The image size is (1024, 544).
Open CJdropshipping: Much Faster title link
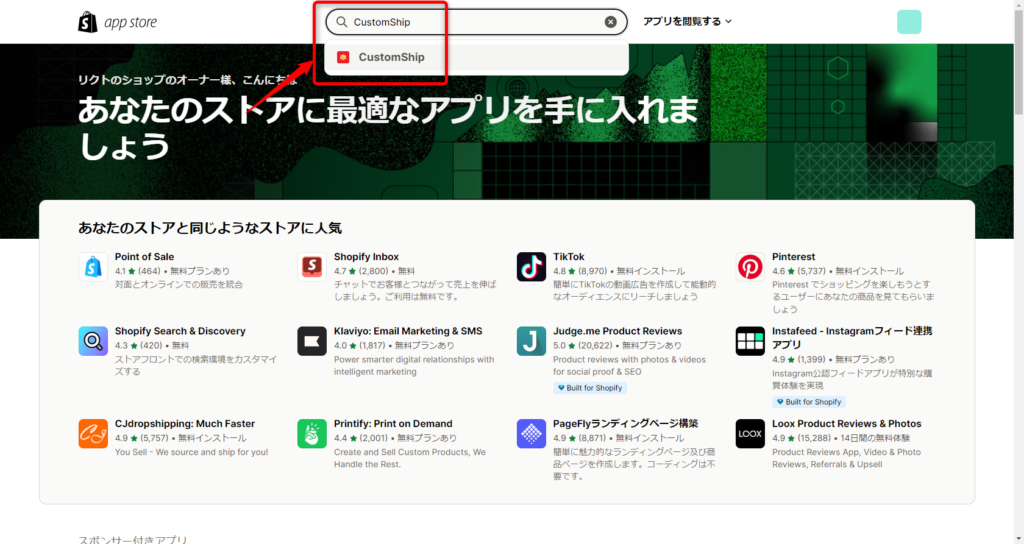(x=185, y=424)
